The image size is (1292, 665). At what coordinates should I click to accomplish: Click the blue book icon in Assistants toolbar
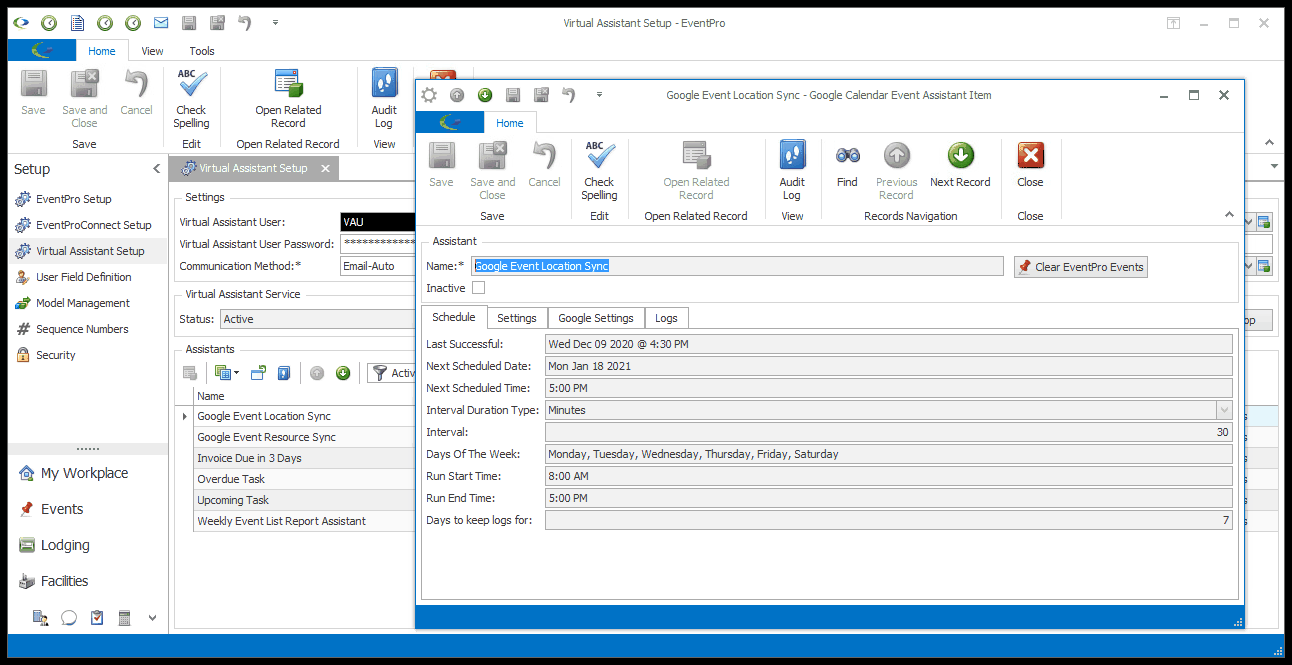(x=284, y=373)
